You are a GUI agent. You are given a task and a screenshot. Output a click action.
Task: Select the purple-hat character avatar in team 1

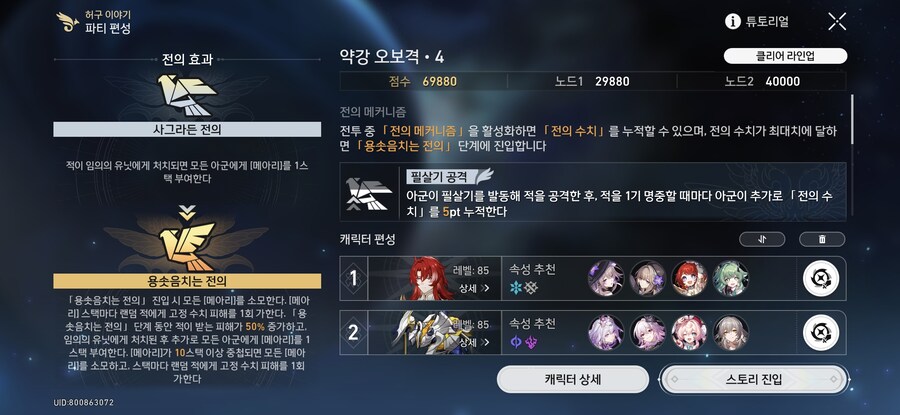(x=606, y=278)
